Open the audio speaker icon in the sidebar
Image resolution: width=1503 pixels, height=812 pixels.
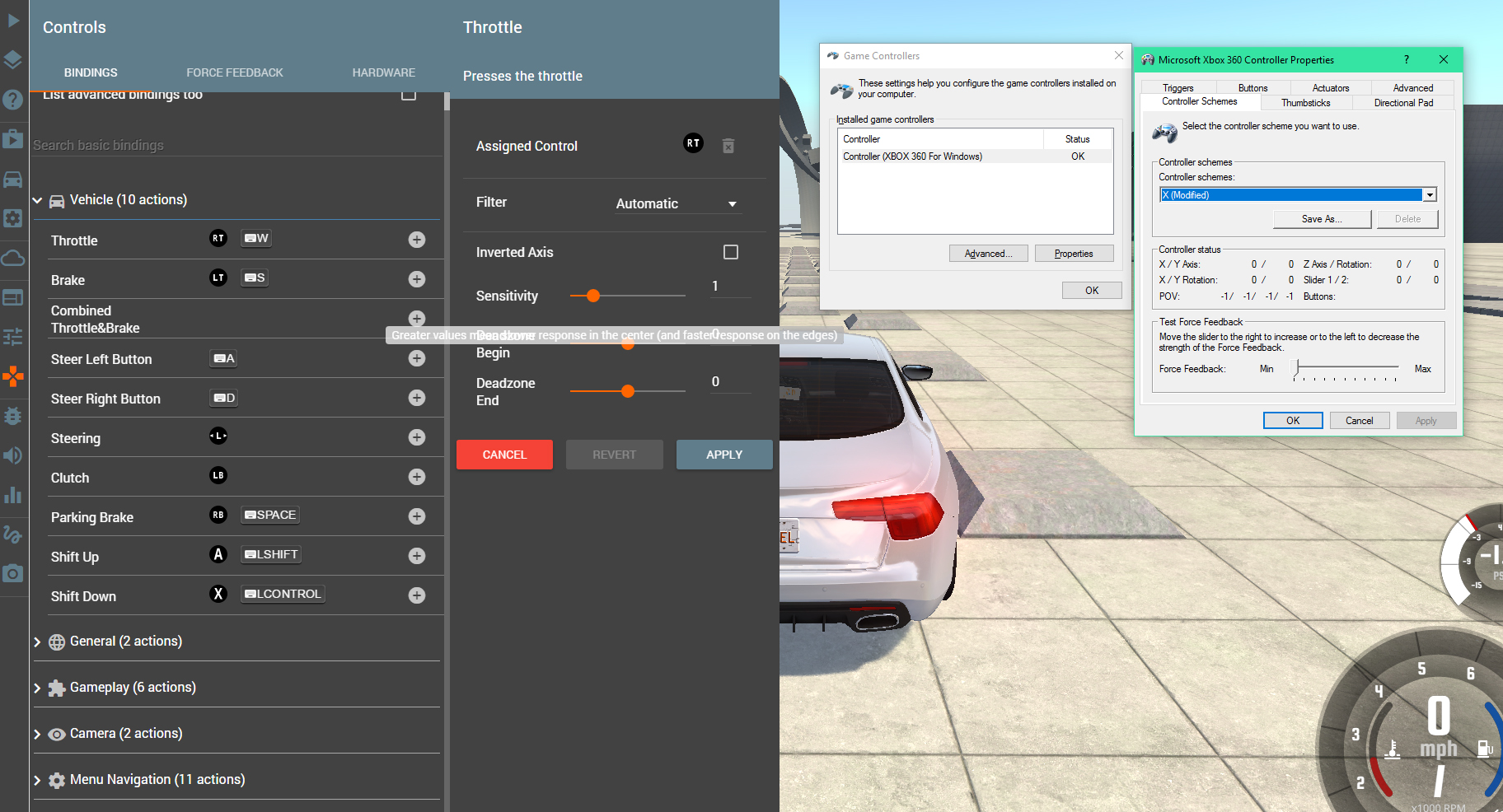13,455
